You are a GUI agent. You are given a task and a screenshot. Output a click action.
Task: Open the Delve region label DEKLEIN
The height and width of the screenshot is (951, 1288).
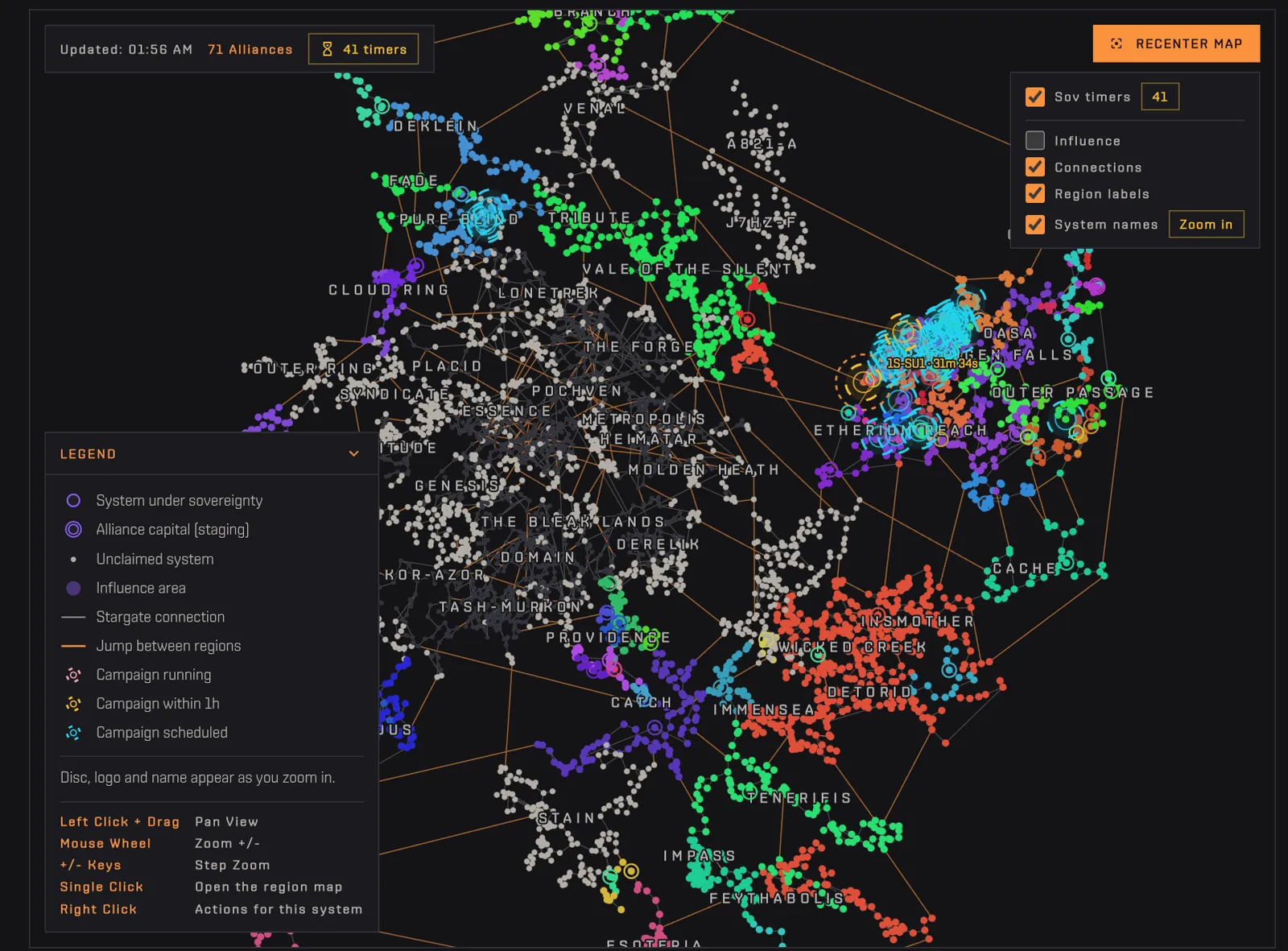click(436, 126)
